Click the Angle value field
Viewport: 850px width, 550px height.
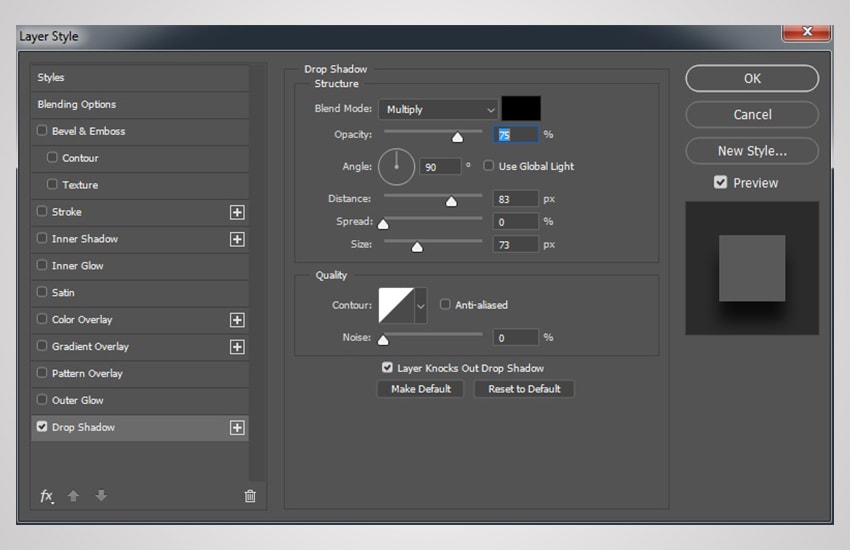(440, 167)
